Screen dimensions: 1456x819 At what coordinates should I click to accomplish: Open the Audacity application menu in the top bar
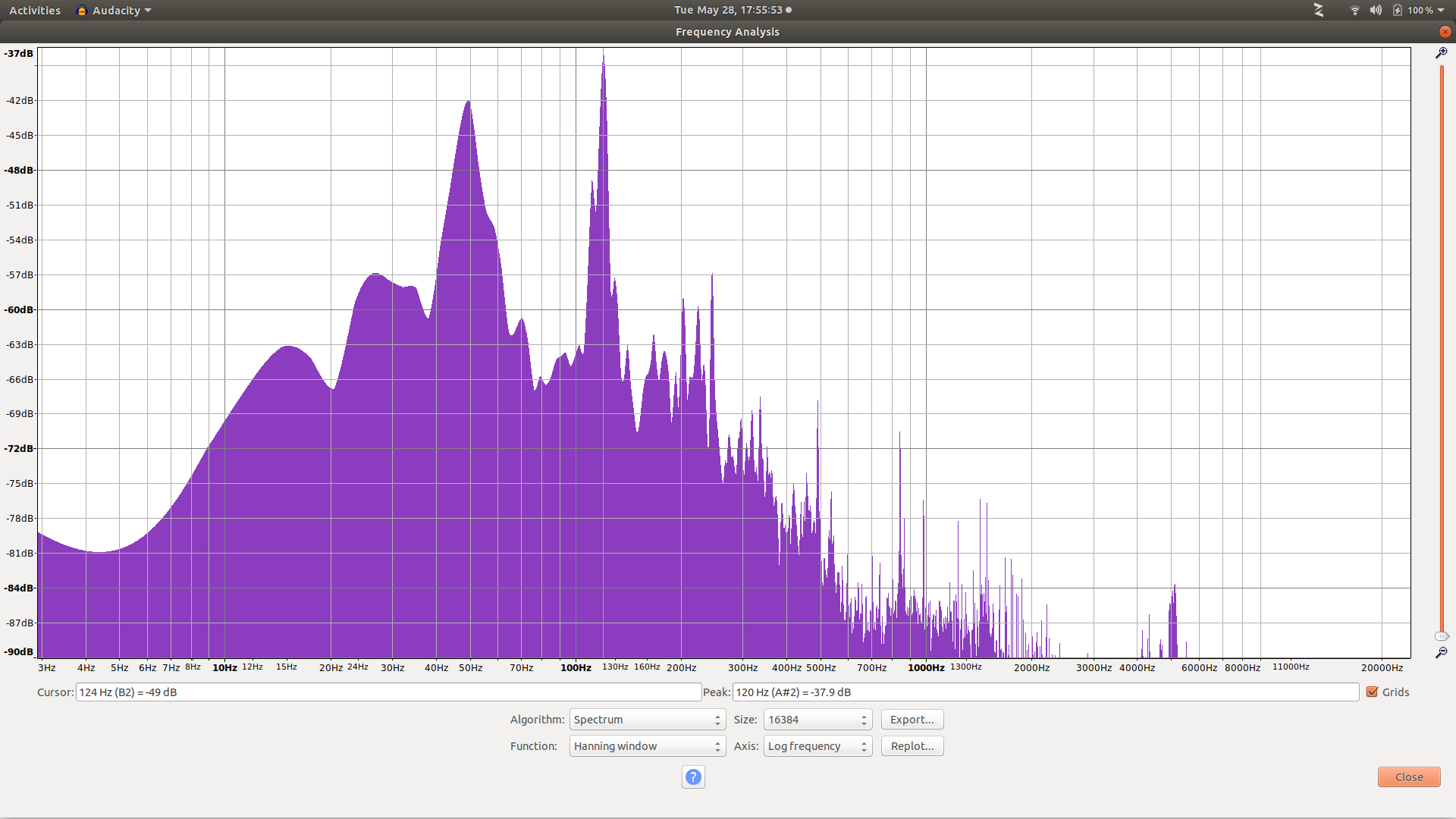click(x=114, y=11)
